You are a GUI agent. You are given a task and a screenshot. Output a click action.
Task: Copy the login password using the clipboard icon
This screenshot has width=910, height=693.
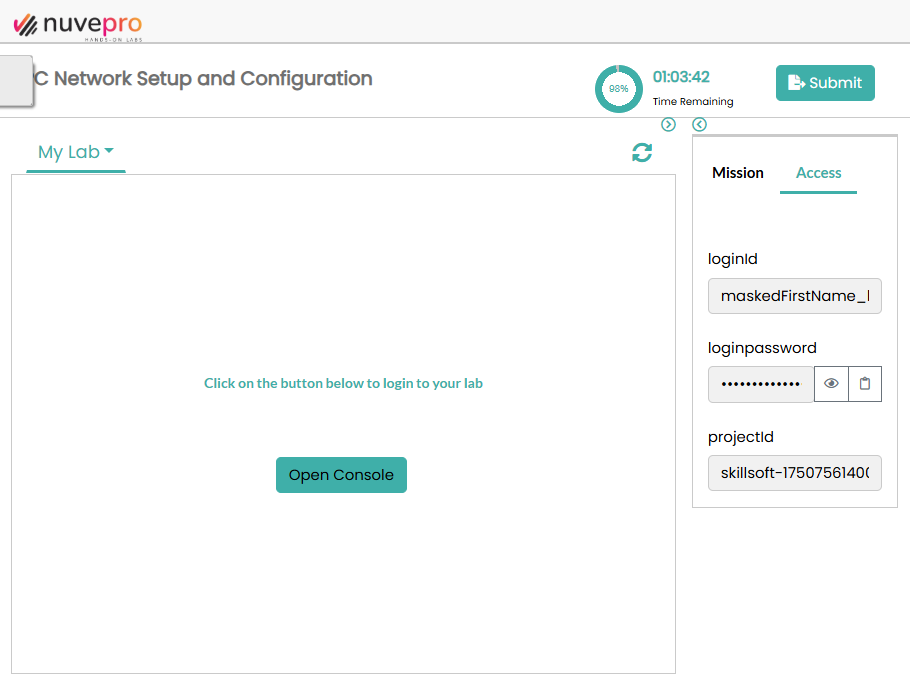[x=865, y=384]
